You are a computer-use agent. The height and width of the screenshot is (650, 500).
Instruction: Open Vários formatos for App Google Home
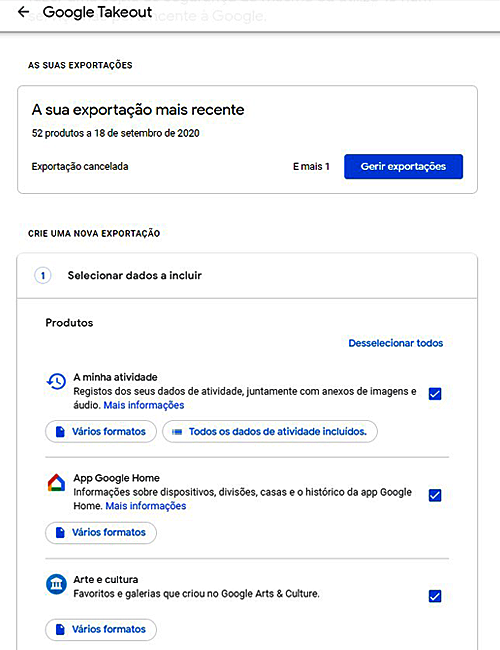point(101,532)
